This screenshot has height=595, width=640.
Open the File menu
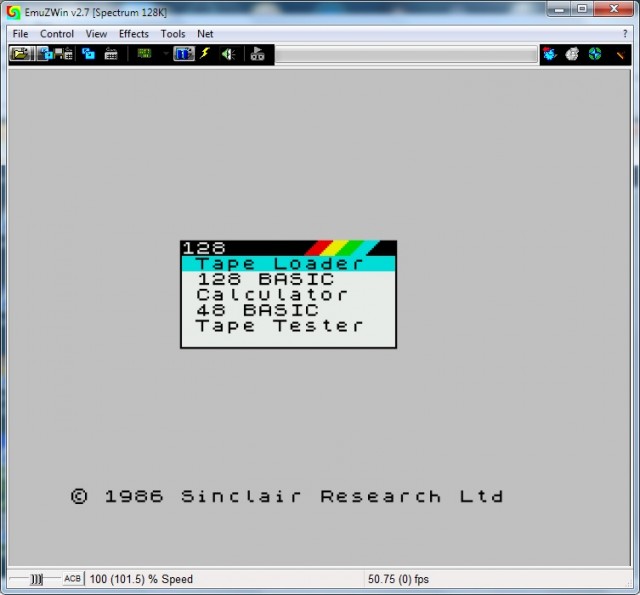20,34
